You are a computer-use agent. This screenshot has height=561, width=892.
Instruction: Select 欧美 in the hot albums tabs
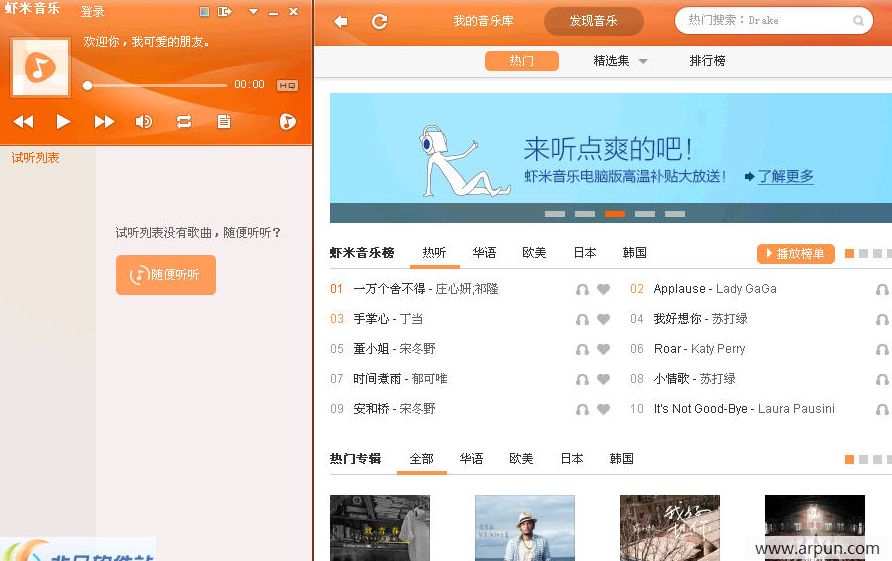point(521,459)
